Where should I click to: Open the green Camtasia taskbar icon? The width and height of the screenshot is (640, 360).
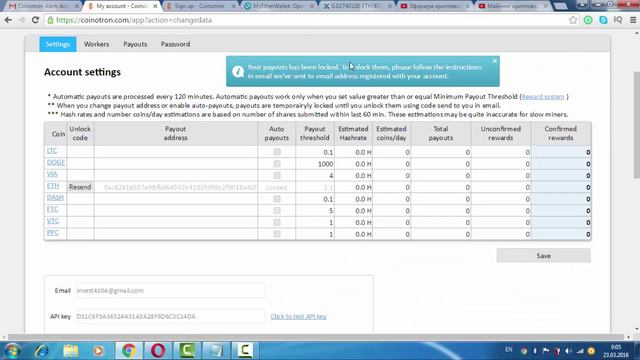[187, 351]
